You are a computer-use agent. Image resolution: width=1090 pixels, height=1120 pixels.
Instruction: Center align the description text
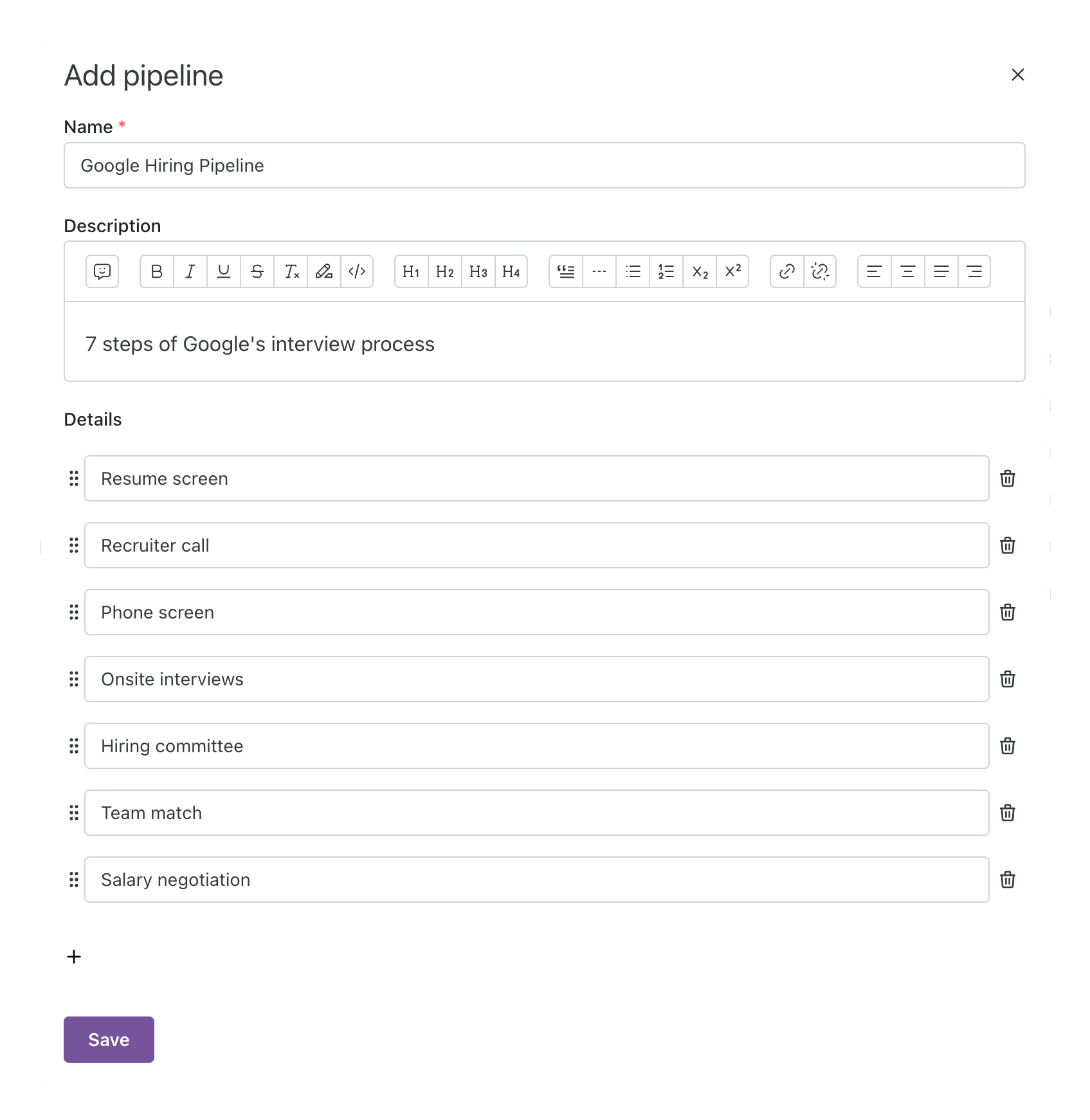(908, 271)
